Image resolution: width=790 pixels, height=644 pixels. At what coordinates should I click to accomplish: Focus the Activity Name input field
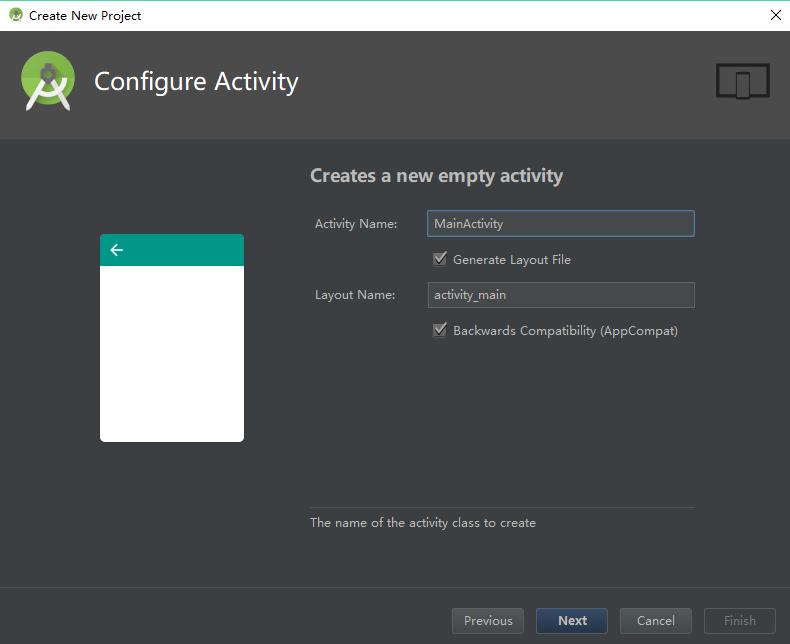click(561, 224)
